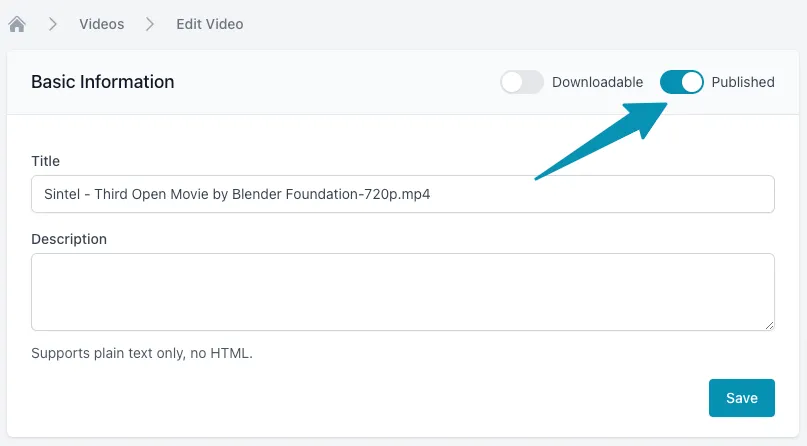Grab the Description box resize handle

769,325
